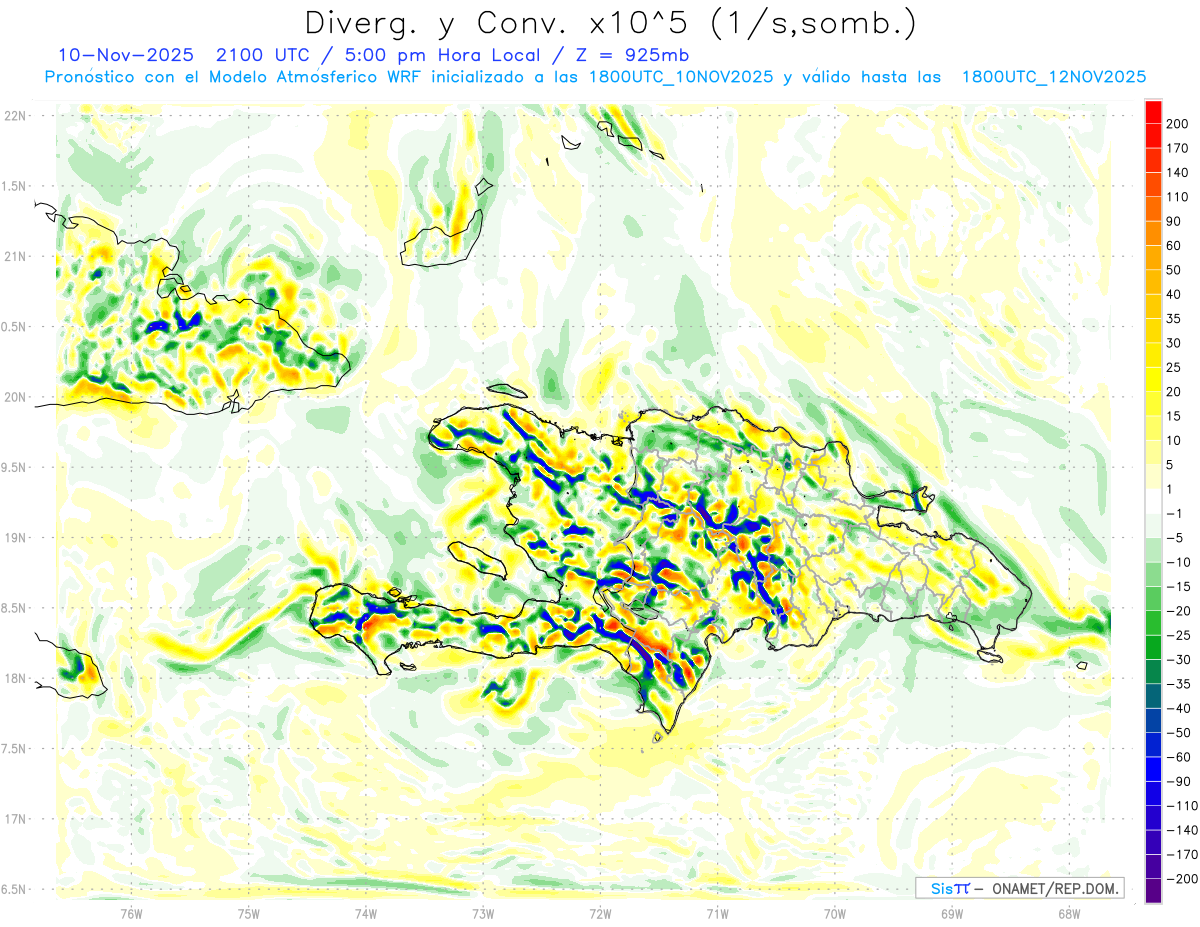Click the '68W' longitude label
The height and width of the screenshot is (927, 1200).
click(x=1069, y=913)
